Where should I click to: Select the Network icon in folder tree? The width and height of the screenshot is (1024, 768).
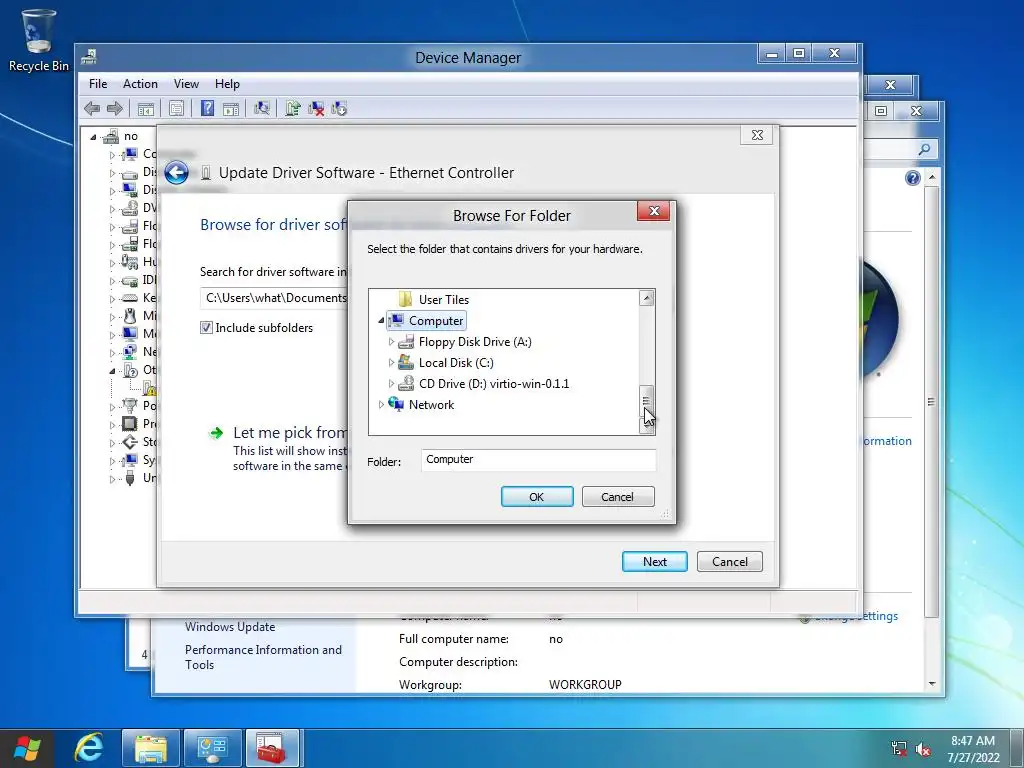(x=396, y=404)
